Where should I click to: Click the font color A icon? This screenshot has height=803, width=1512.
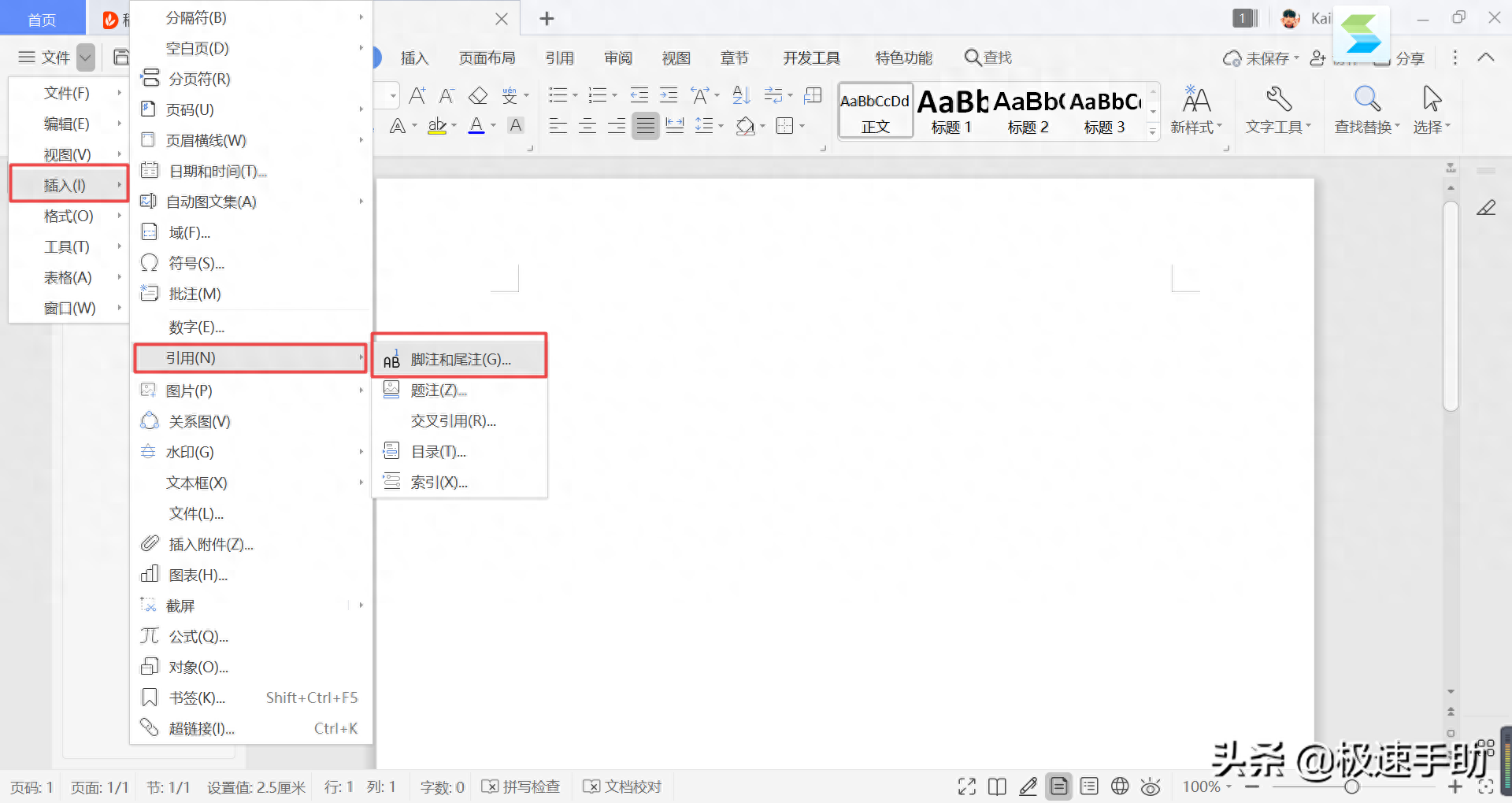[476, 126]
